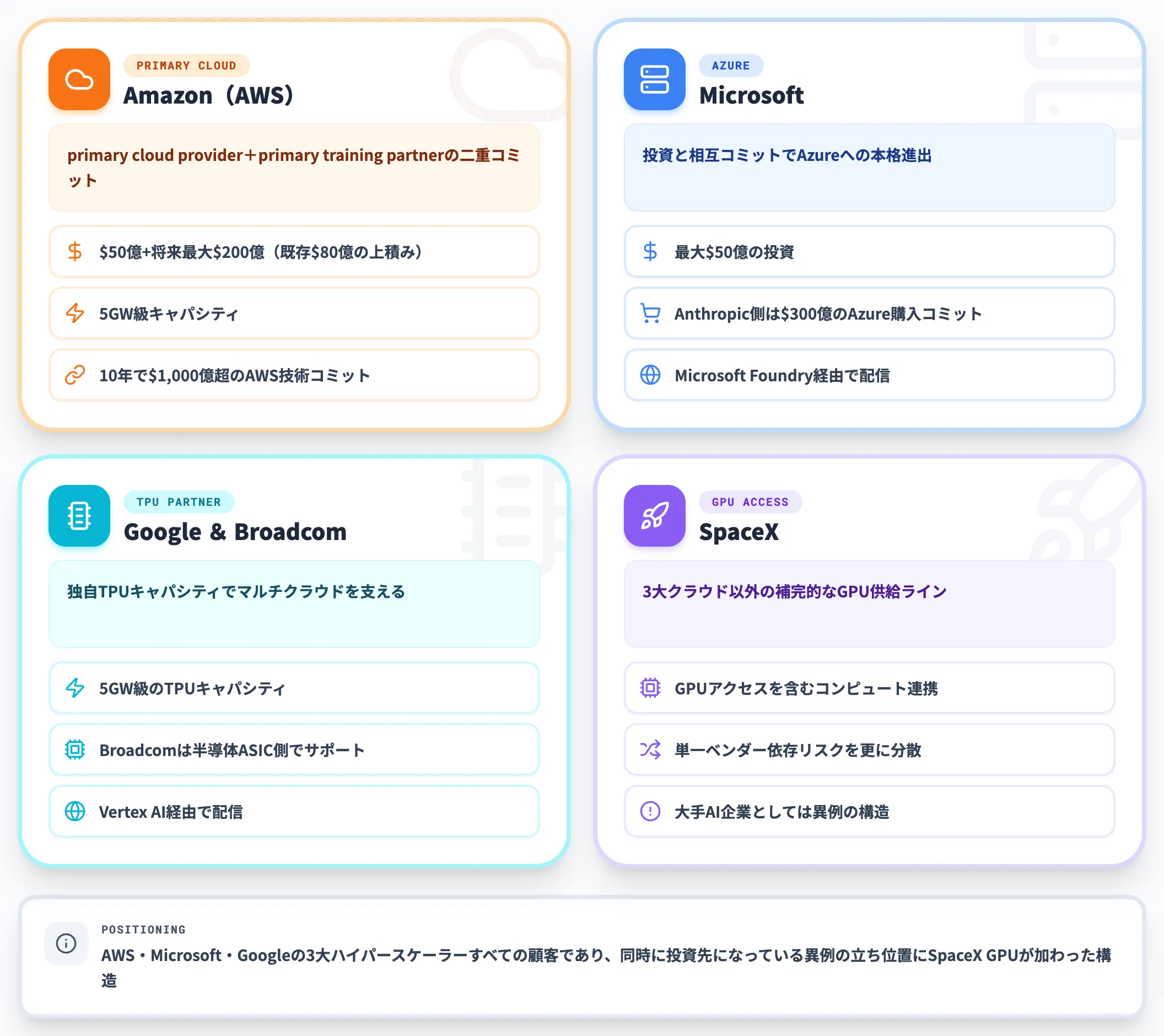This screenshot has height=1036, width=1164.
Task: Click the shuffle icon beside 単一ベンダー依存リスク
Action: click(x=650, y=749)
